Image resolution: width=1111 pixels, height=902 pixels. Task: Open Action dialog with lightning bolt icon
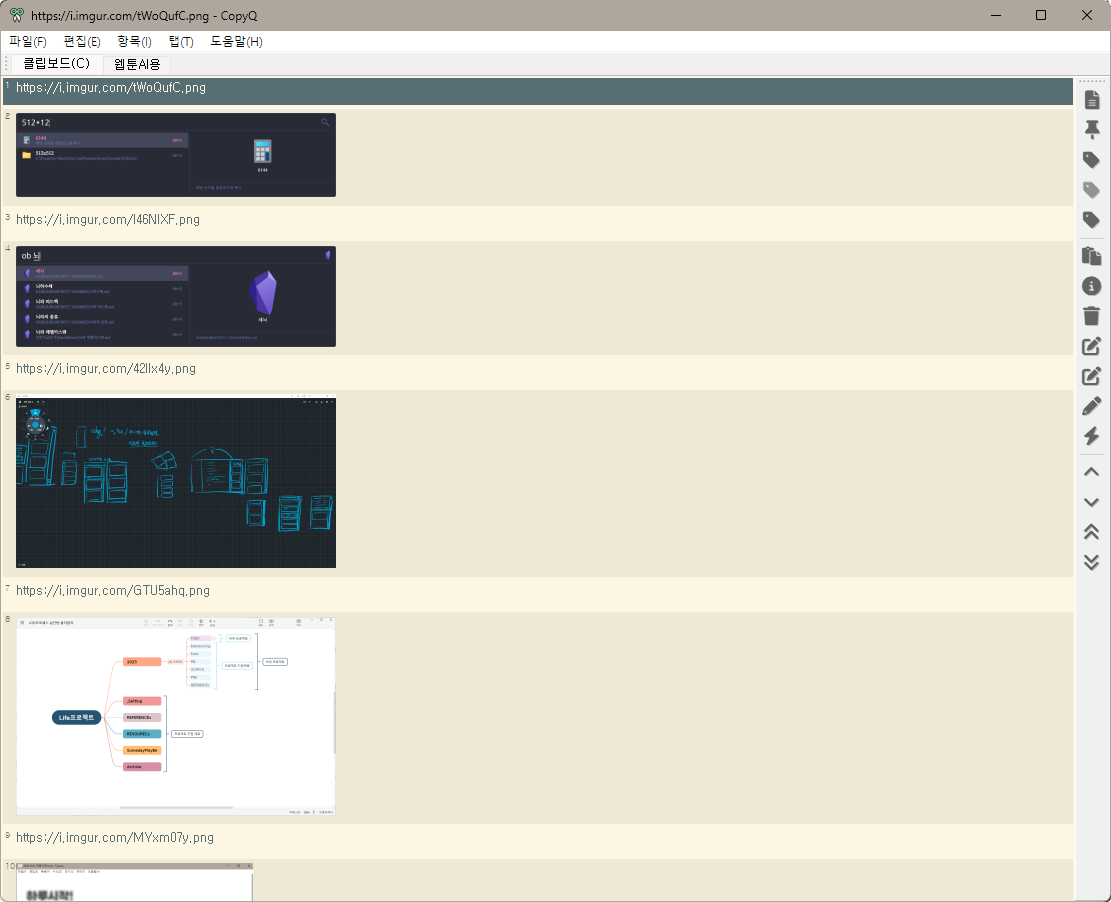[1092, 436]
